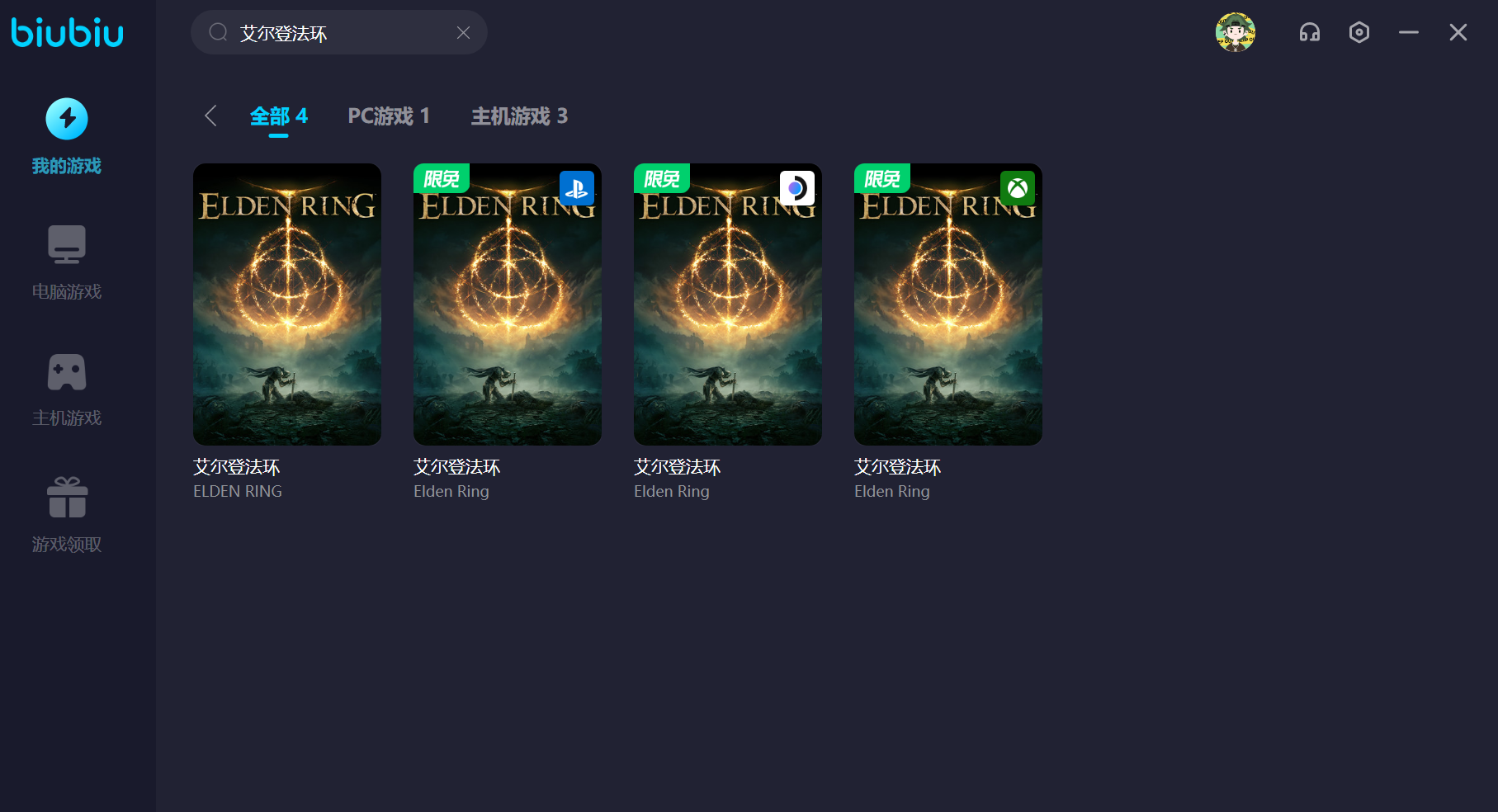The image size is (1498, 812).
Task: Open the user avatar profile
Action: [1236, 32]
